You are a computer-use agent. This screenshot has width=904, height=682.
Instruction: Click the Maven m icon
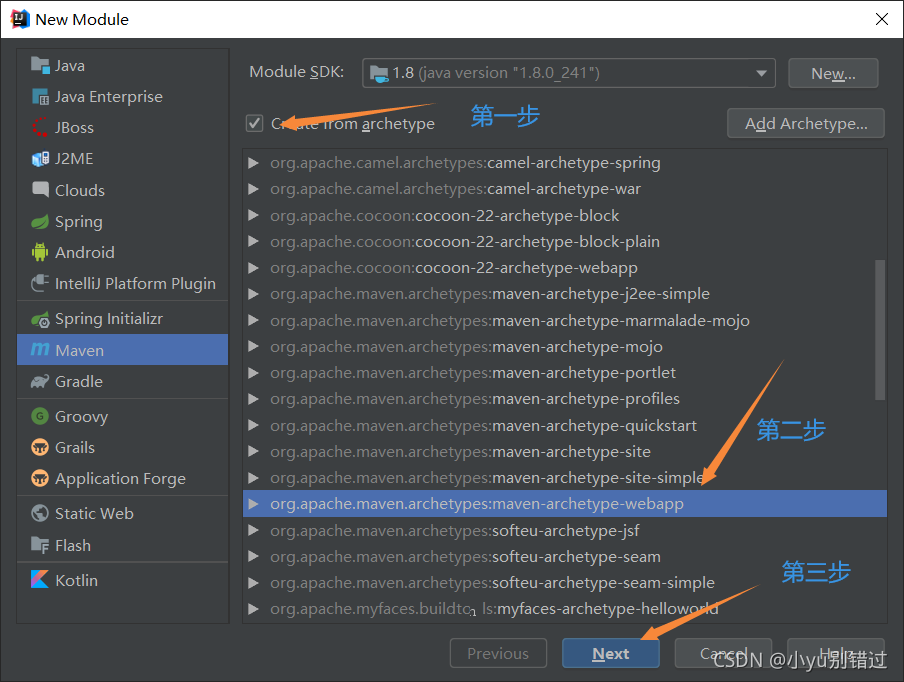(x=40, y=349)
